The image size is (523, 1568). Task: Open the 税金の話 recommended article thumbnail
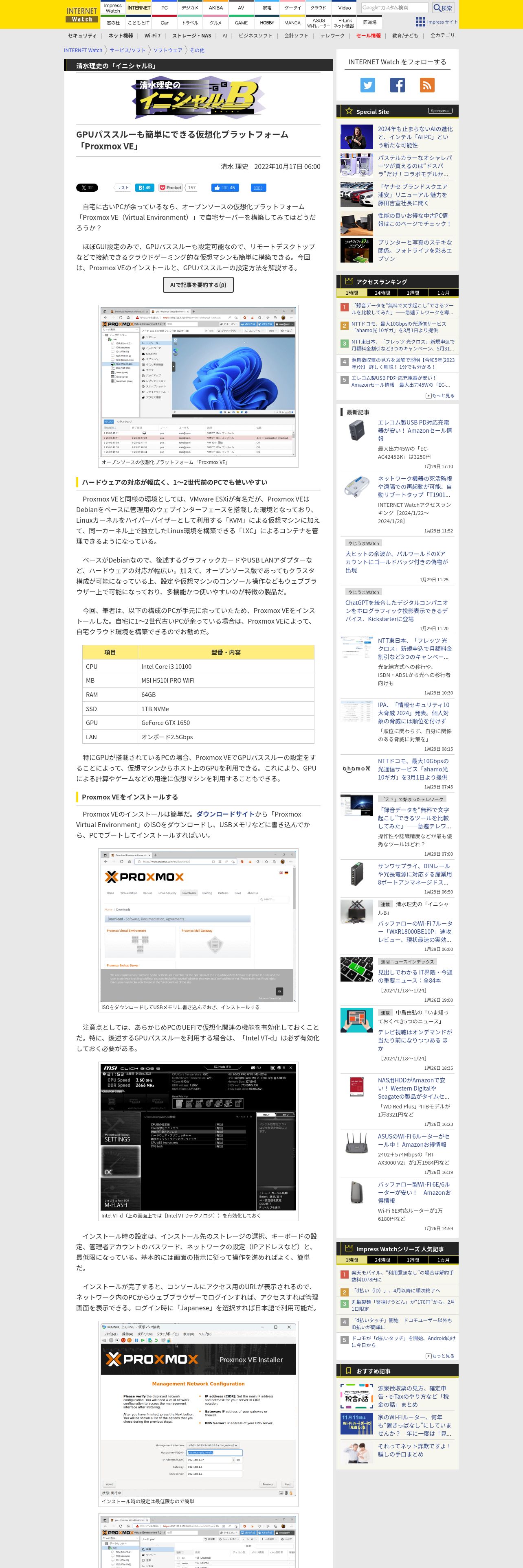coord(357,1396)
